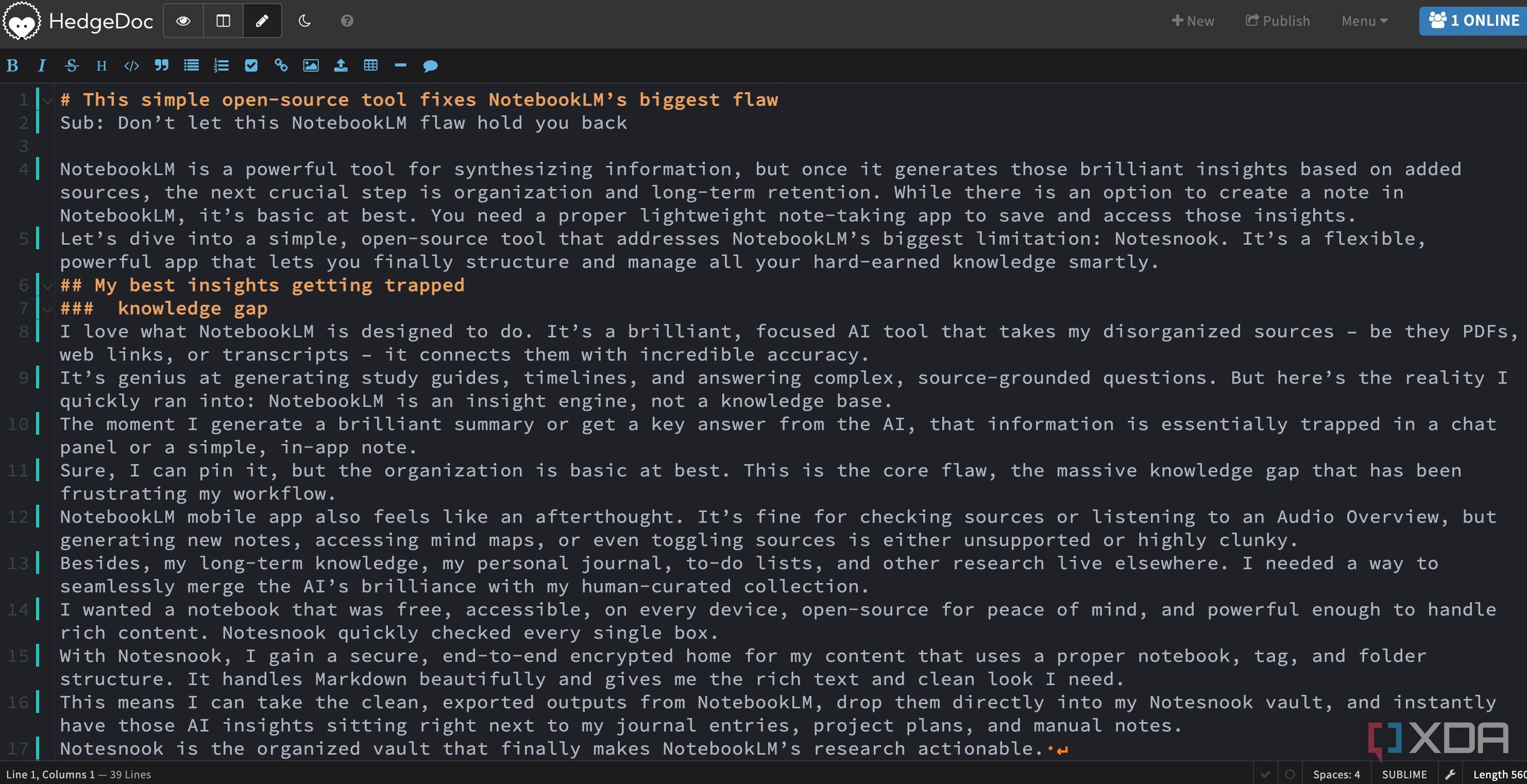
Task: Insert a link with the chain icon
Action: click(281, 66)
